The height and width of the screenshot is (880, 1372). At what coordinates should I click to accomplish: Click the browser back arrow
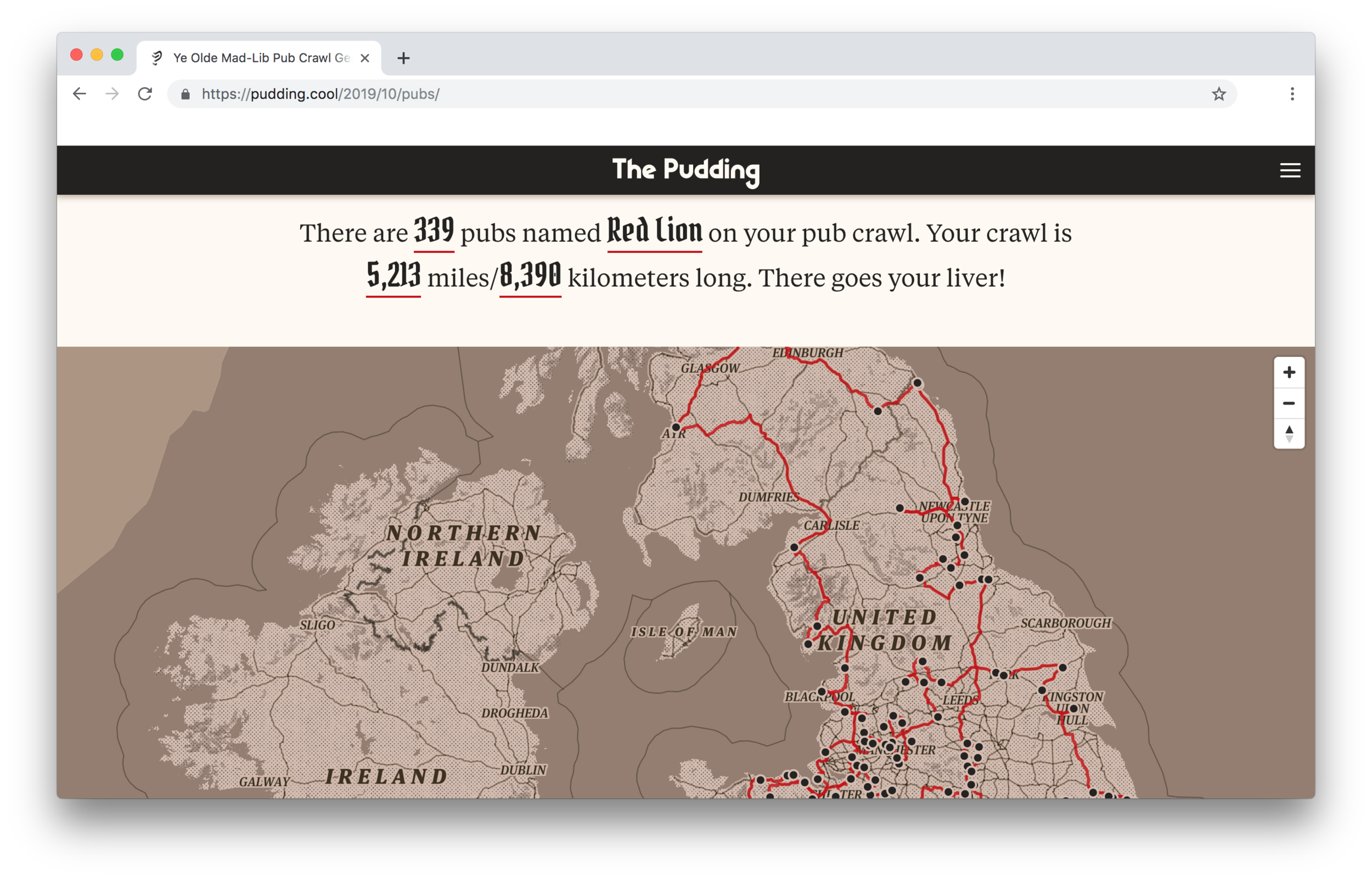pos(80,94)
